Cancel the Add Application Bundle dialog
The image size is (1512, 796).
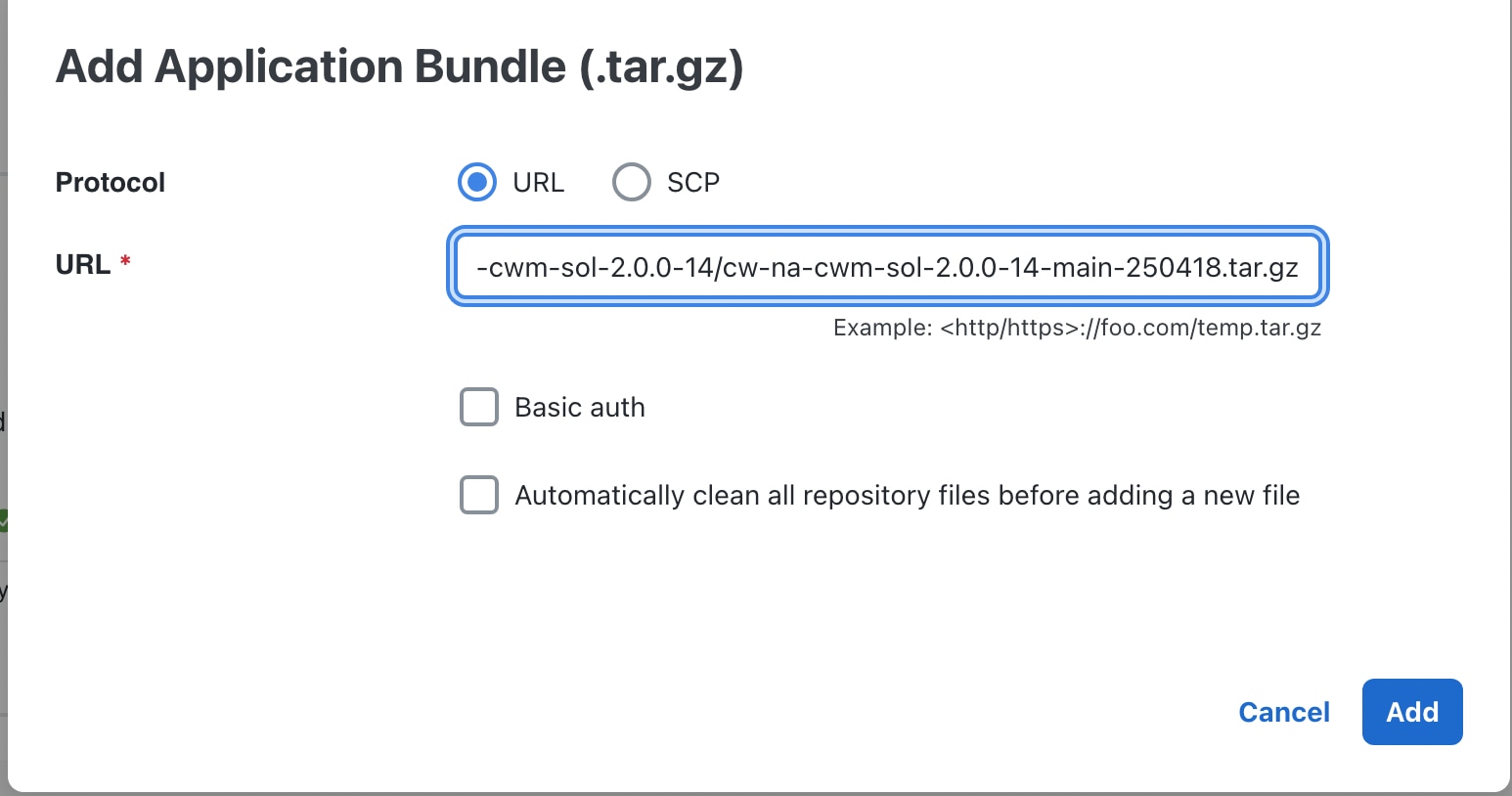[x=1284, y=712]
